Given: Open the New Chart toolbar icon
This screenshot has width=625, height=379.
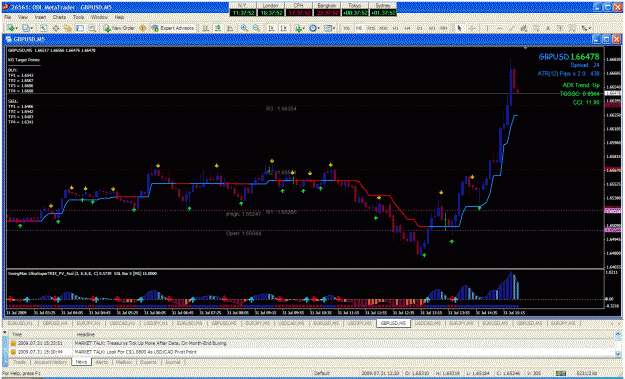Looking at the screenshot, I should [x=10, y=28].
